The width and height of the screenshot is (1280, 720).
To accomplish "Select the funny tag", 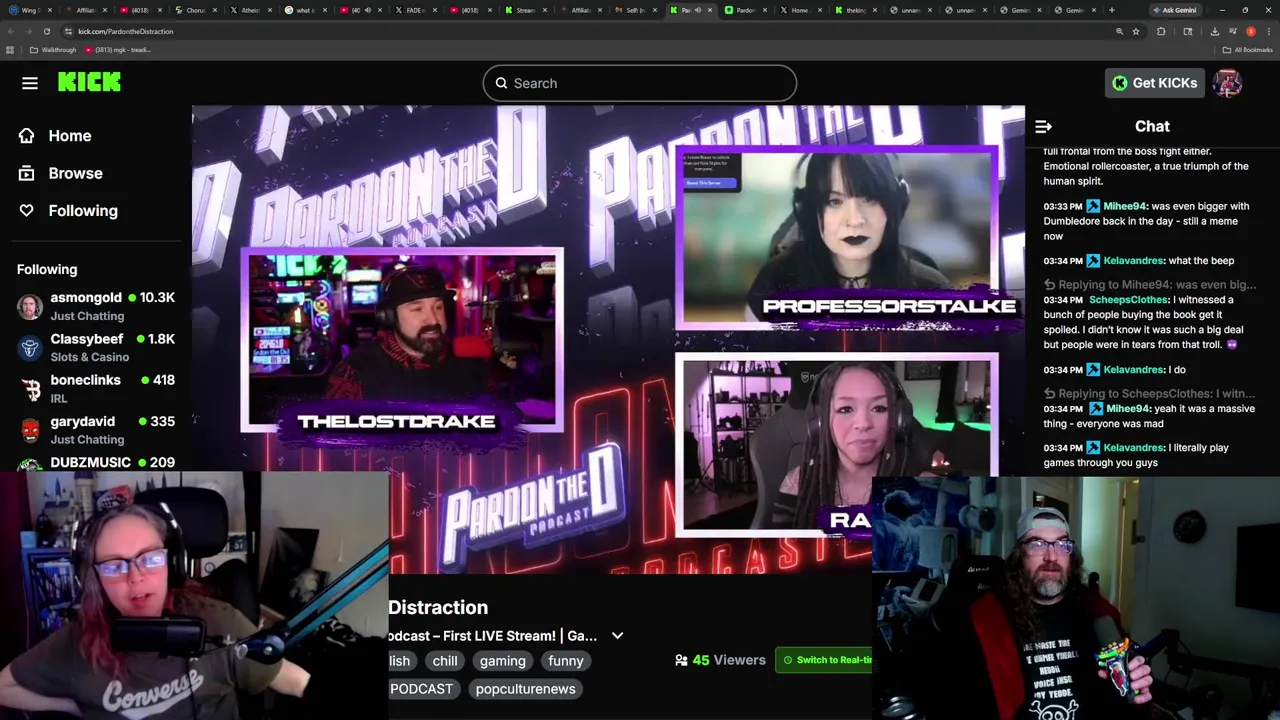I will 565,661.
